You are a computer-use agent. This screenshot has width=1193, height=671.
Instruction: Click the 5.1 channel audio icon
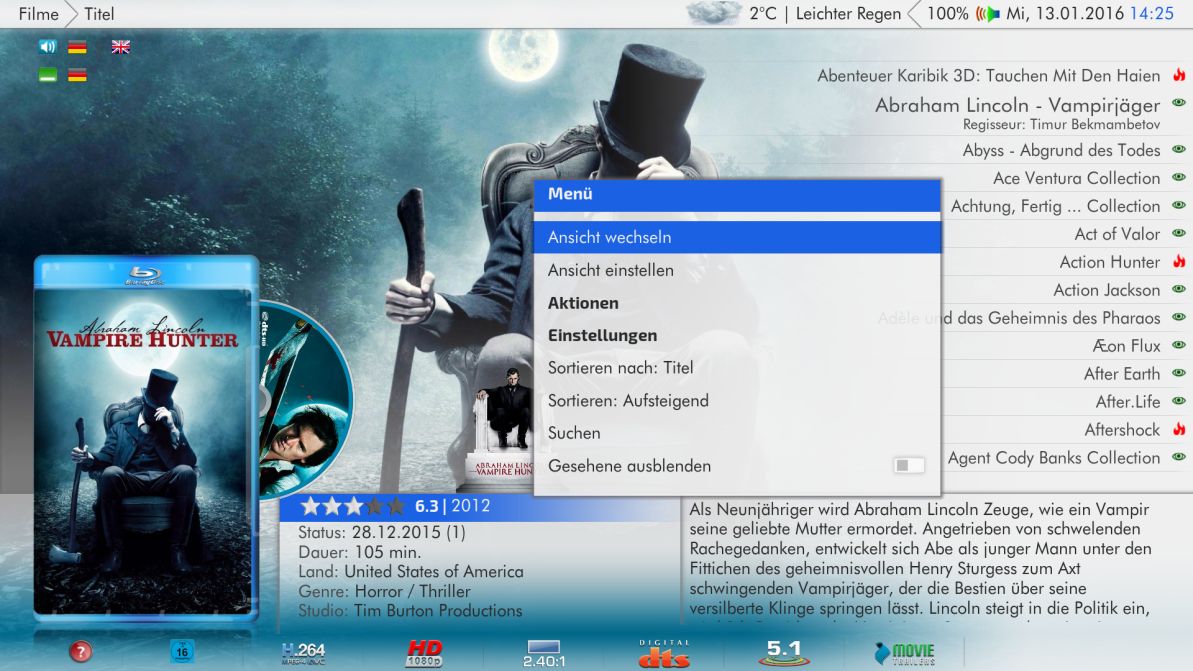(x=784, y=653)
